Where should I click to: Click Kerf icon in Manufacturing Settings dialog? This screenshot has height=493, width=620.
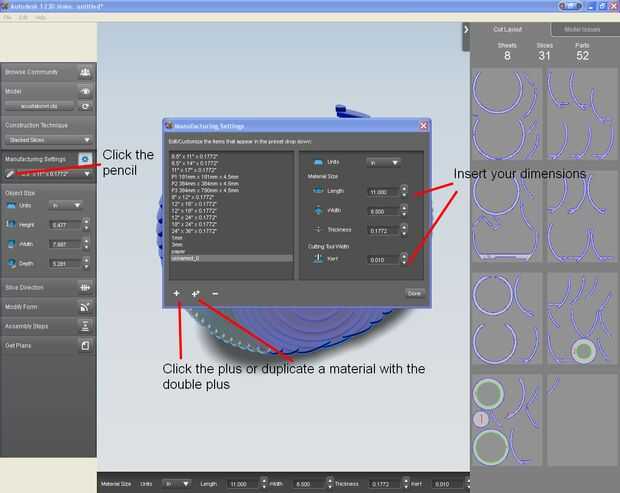pos(318,259)
